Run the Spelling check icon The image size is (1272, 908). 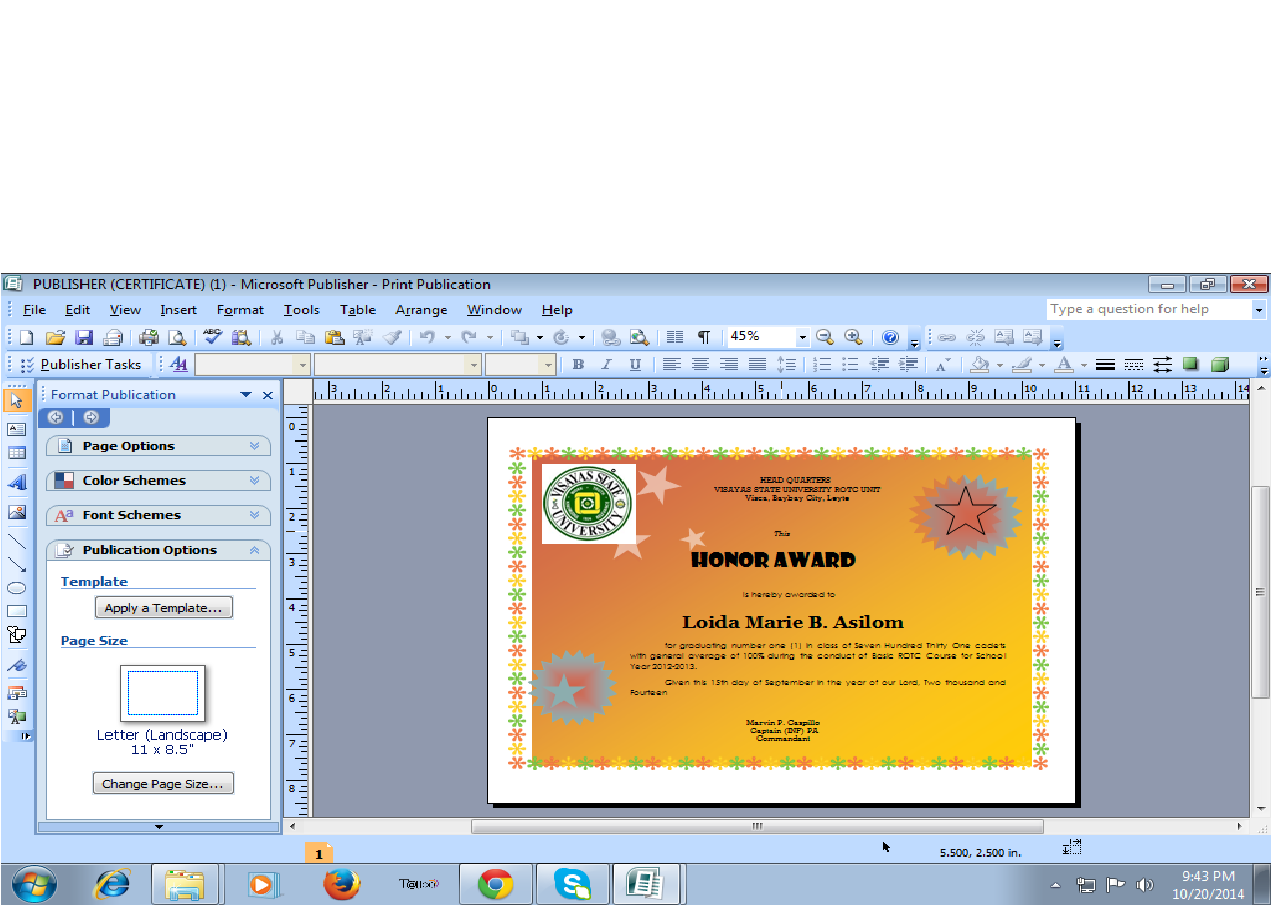click(211, 337)
